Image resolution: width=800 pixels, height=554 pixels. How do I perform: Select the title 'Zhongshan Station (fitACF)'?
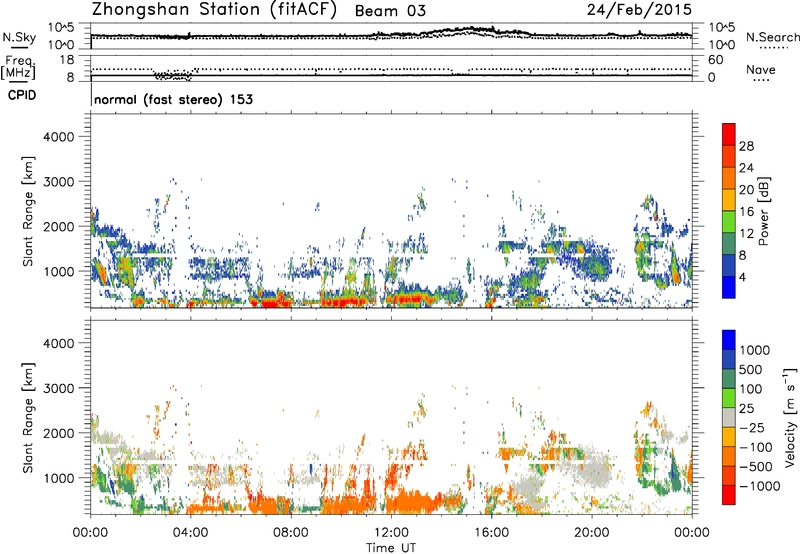[214, 9]
